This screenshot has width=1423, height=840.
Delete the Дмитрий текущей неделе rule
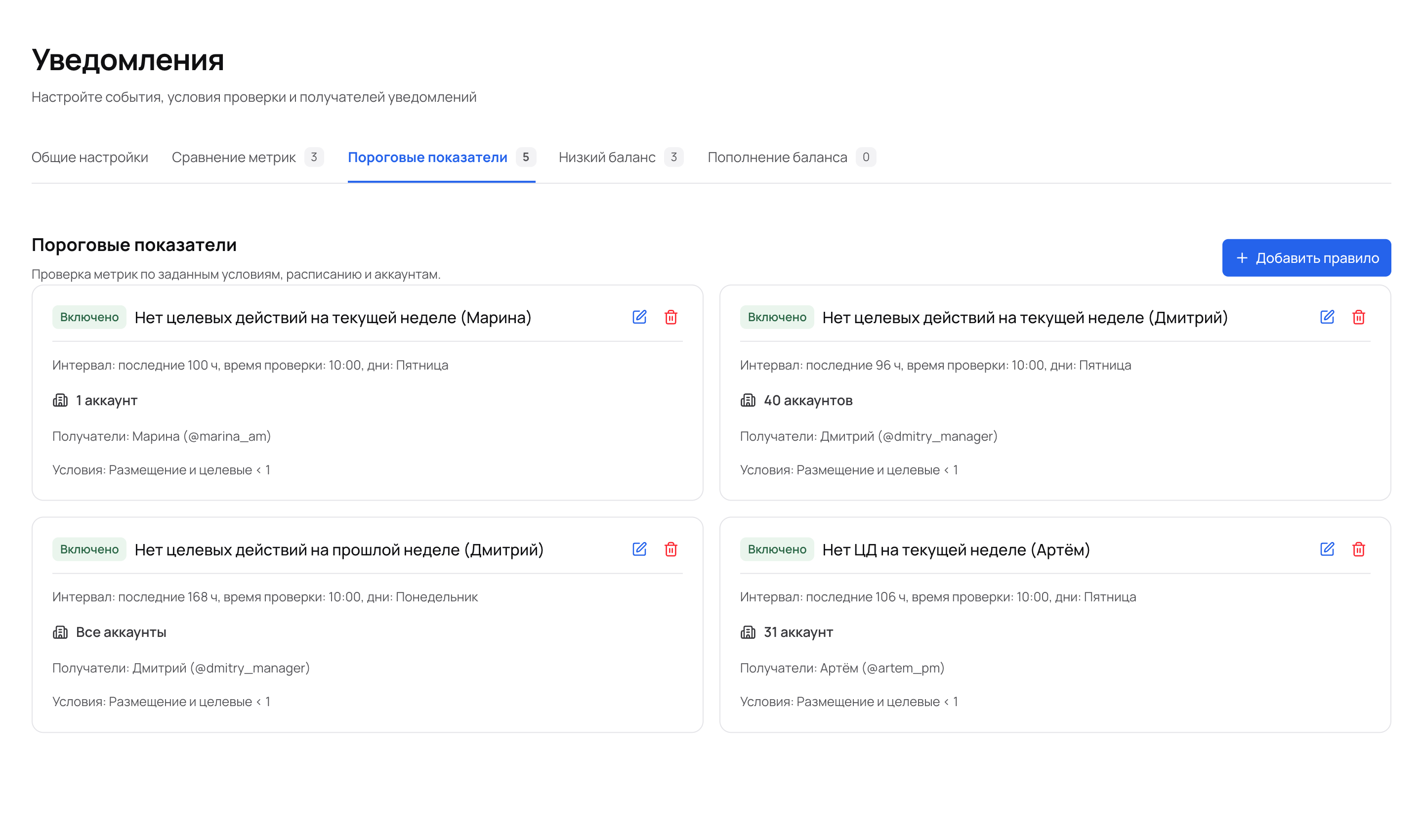click(x=1358, y=317)
